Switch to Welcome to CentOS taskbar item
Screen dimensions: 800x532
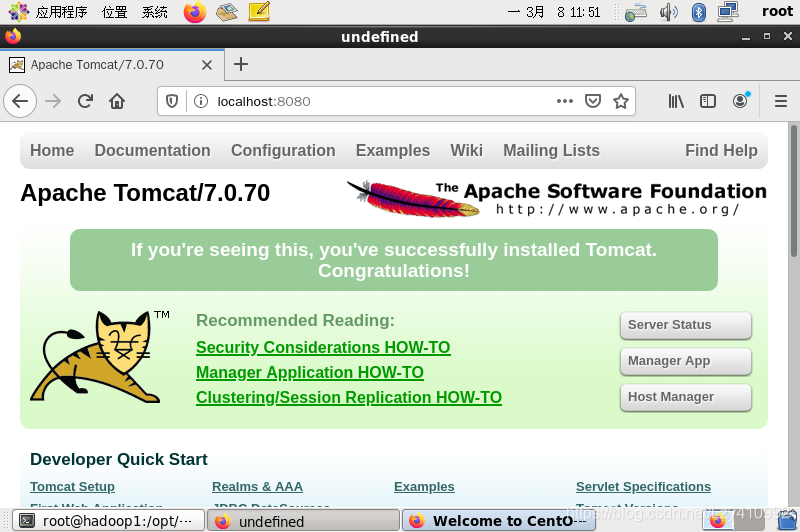tap(499, 521)
